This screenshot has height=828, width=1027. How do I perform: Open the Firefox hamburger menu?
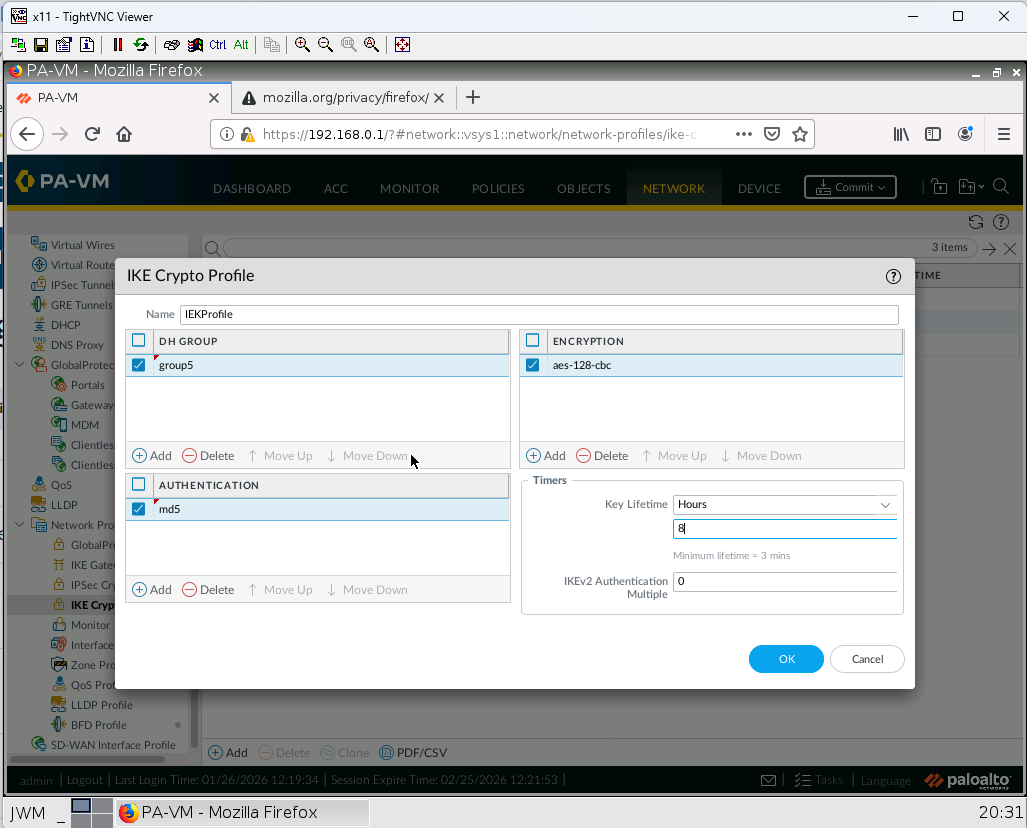1003,134
